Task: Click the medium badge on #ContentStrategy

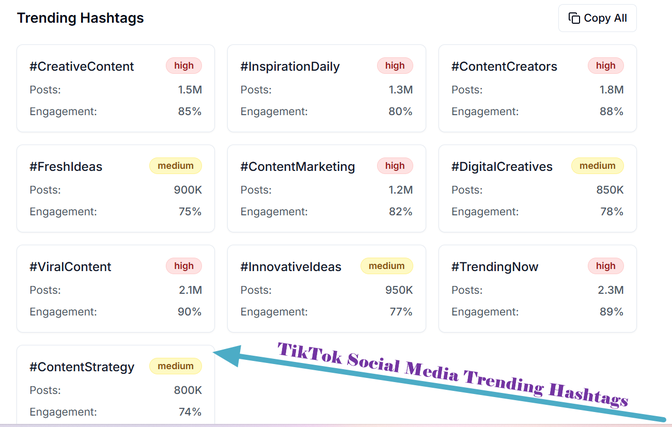Action: 175,366
